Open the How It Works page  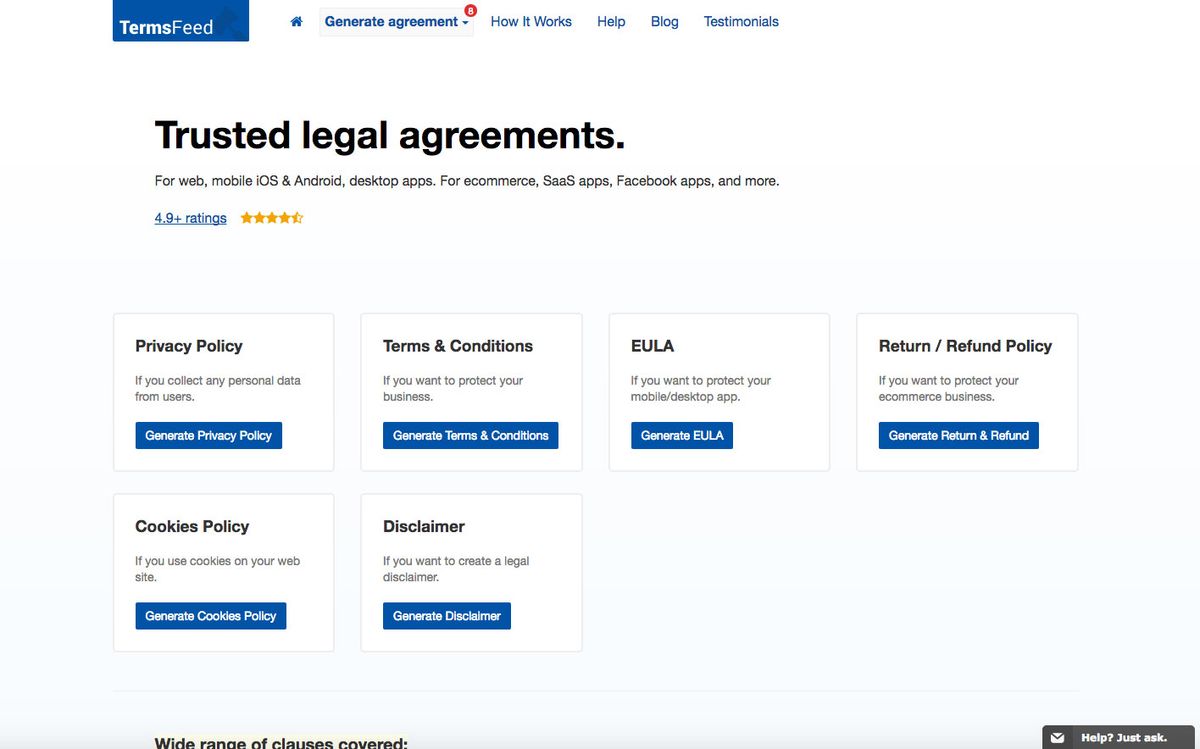(531, 21)
